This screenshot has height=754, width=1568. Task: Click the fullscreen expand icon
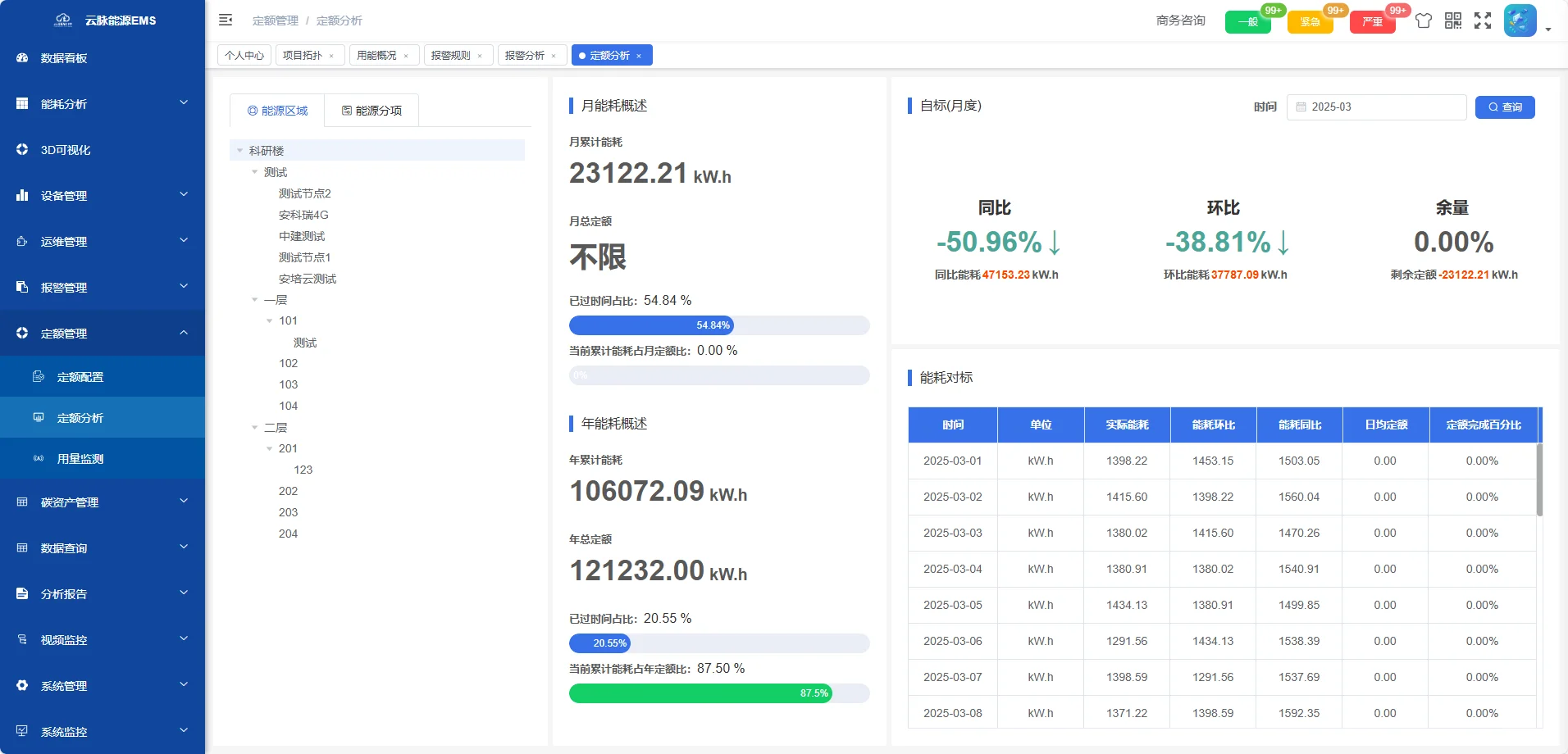[x=1484, y=20]
